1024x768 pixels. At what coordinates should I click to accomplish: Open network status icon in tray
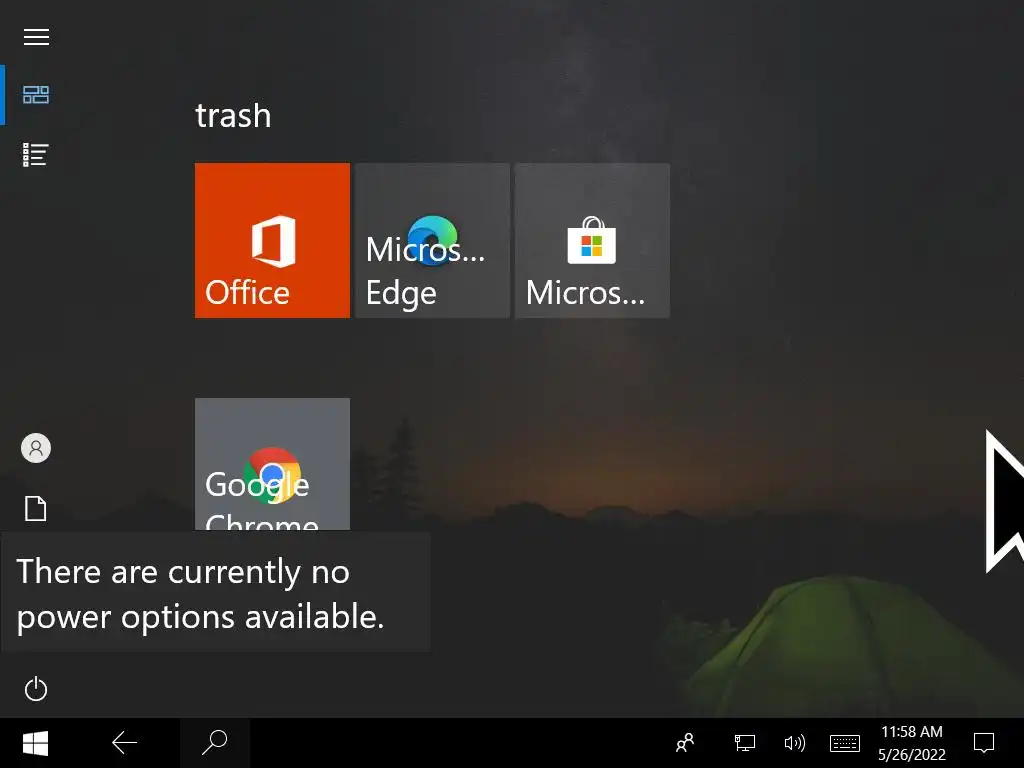(x=744, y=743)
